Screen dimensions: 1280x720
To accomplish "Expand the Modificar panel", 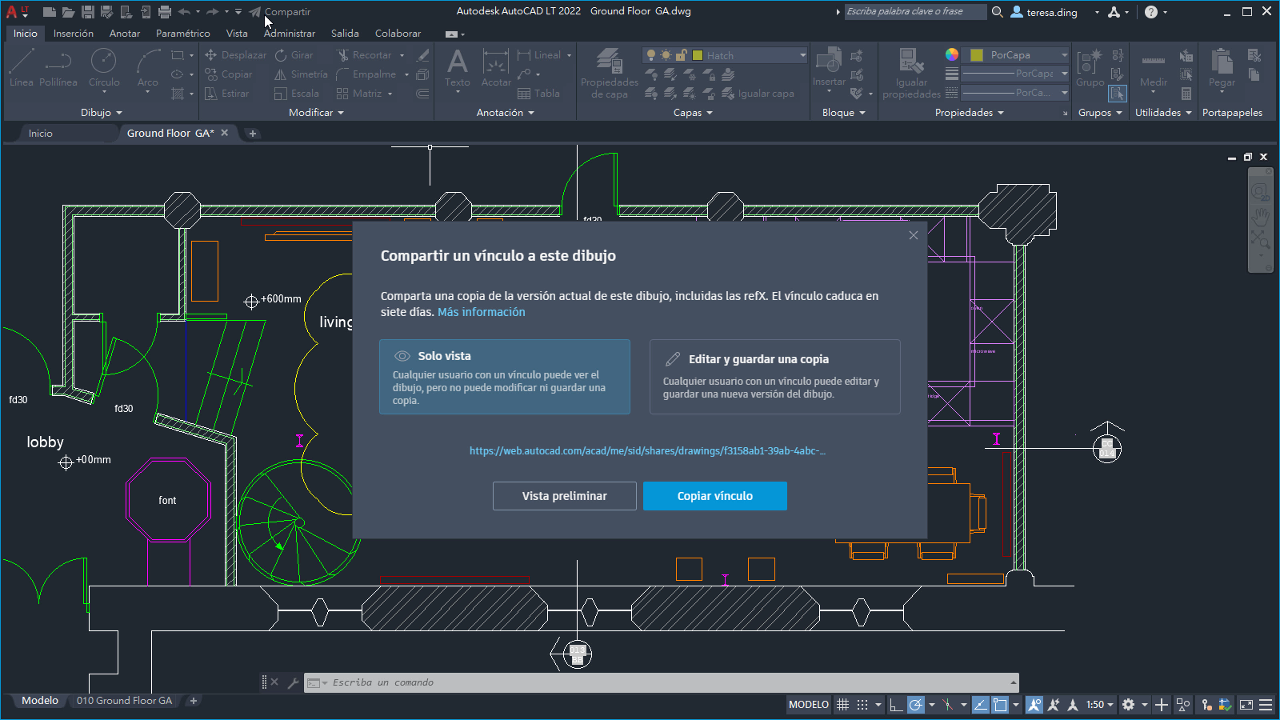I will (316, 113).
